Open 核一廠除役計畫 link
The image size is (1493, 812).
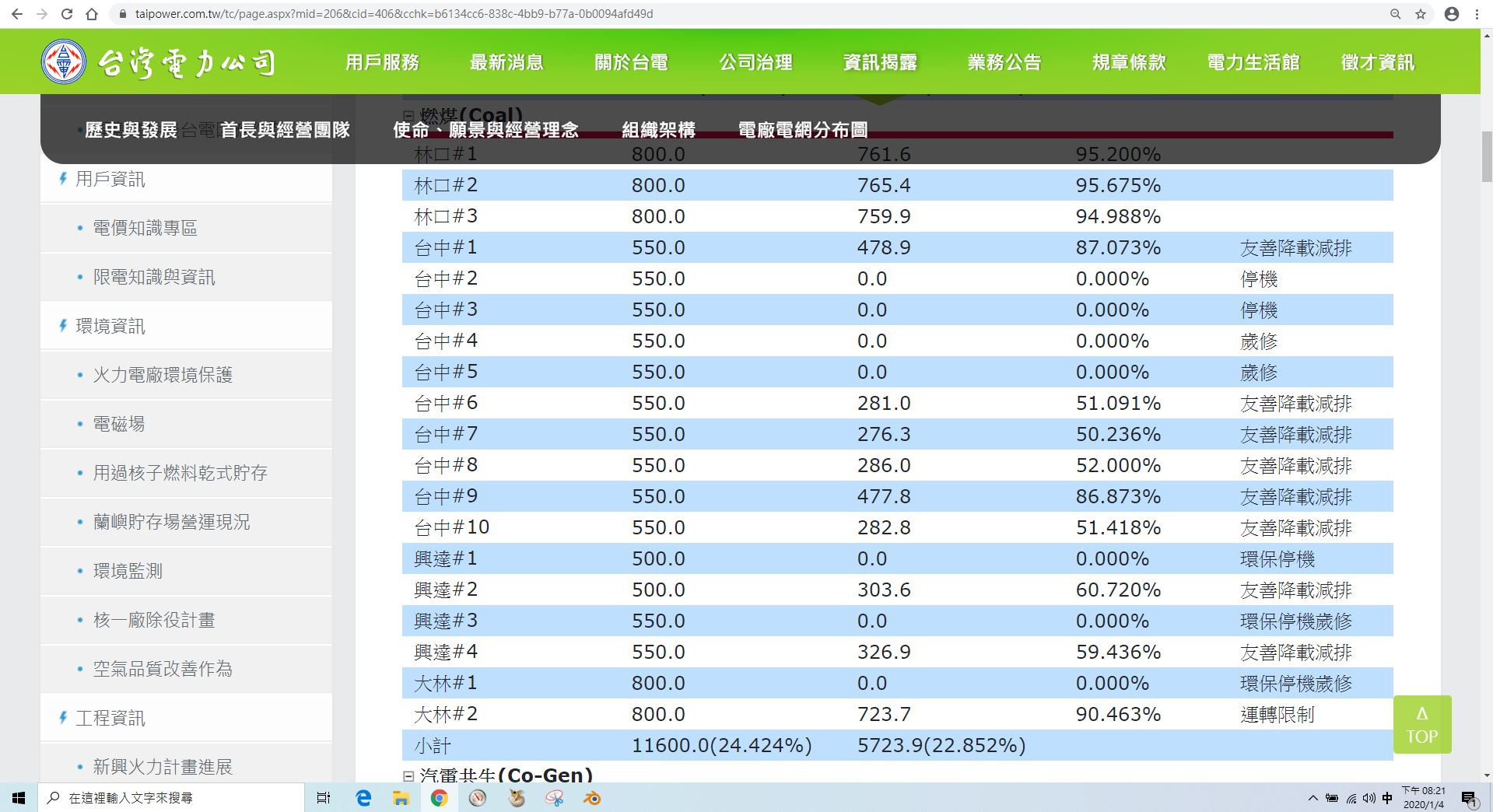(154, 620)
